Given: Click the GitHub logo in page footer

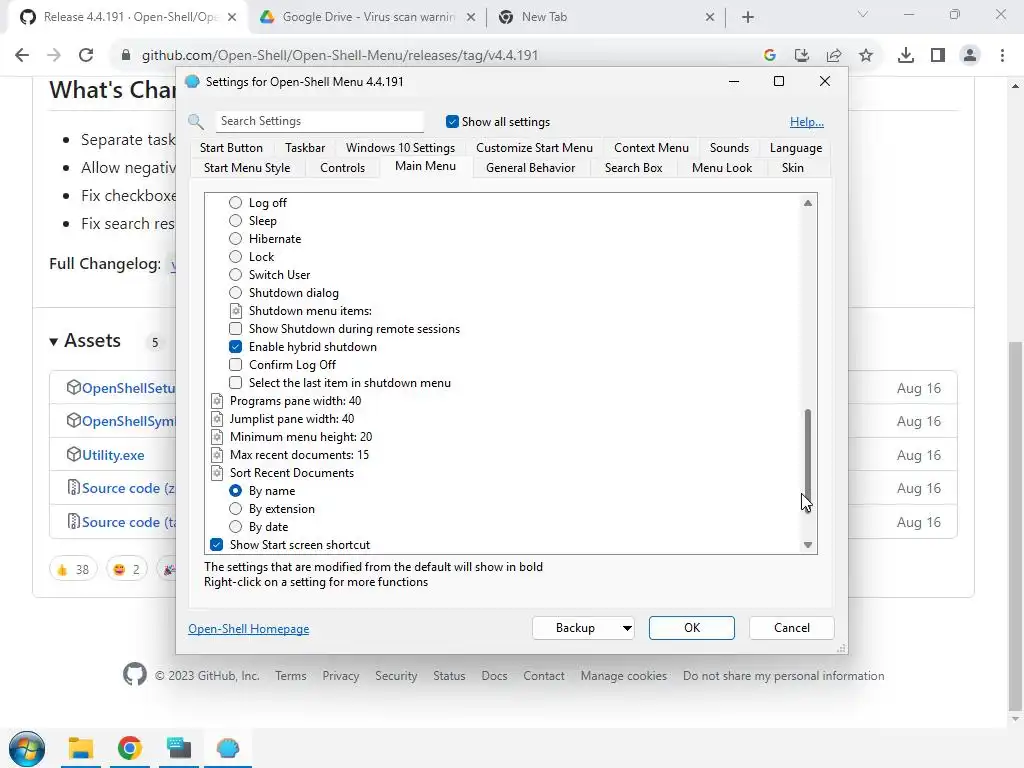Looking at the screenshot, I should click(x=135, y=675).
